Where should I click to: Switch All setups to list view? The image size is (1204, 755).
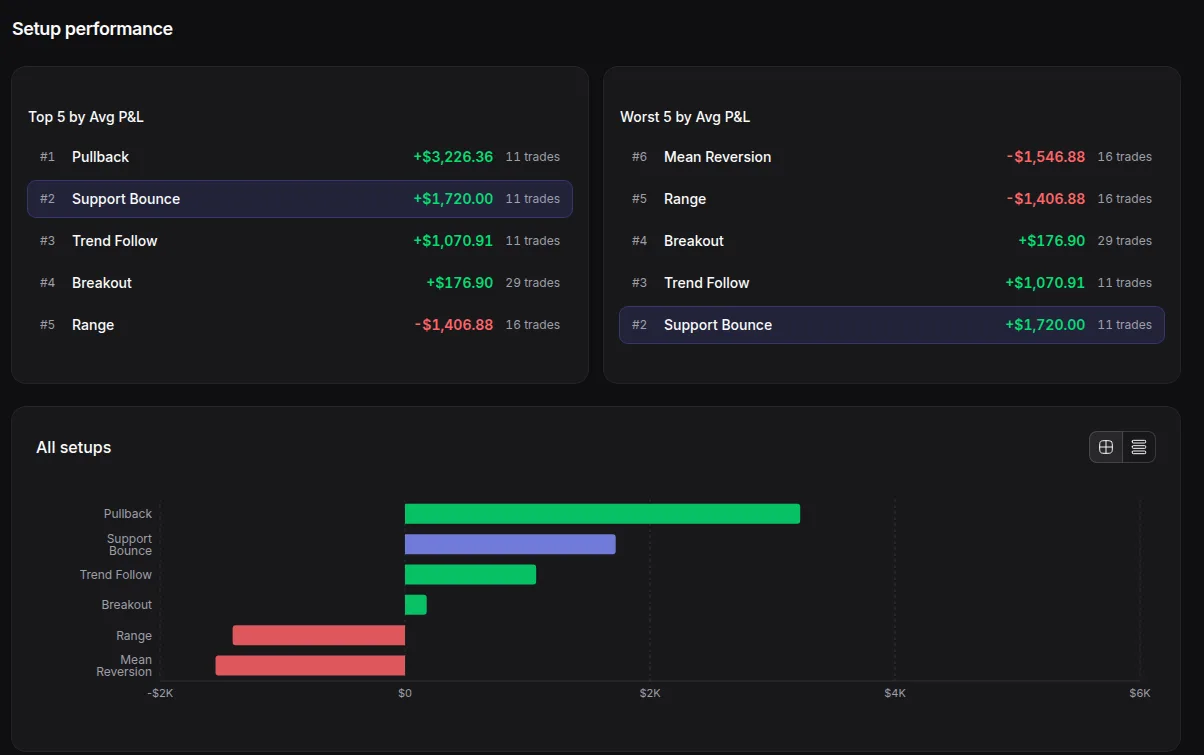(1139, 447)
